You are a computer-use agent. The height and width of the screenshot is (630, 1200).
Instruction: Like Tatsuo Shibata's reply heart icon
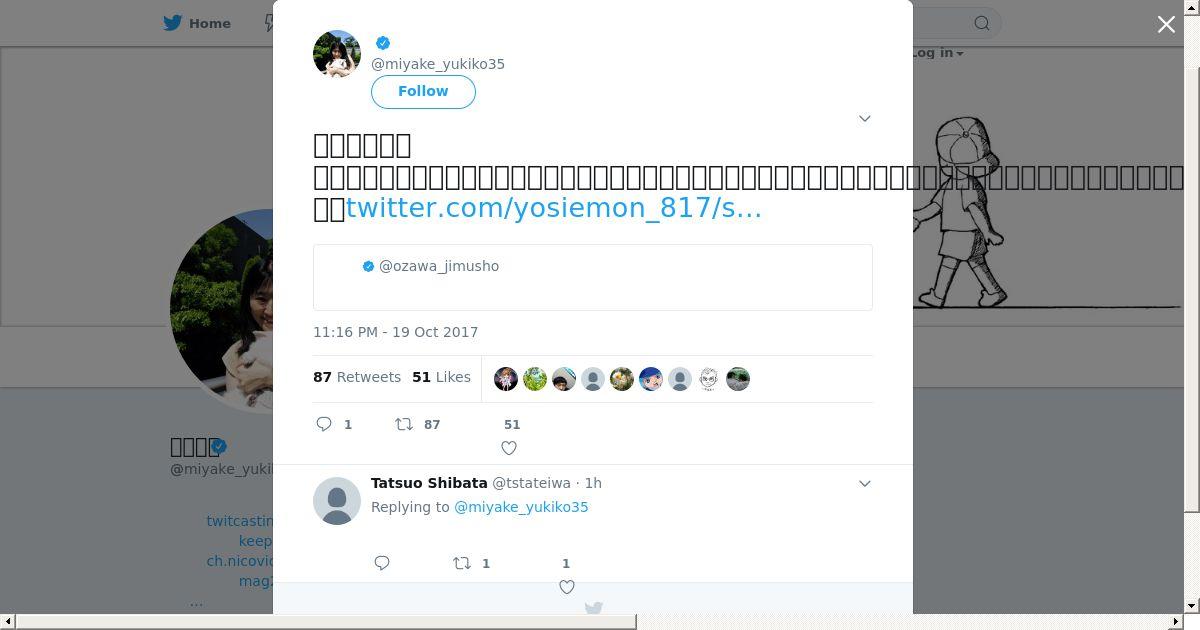(567, 587)
